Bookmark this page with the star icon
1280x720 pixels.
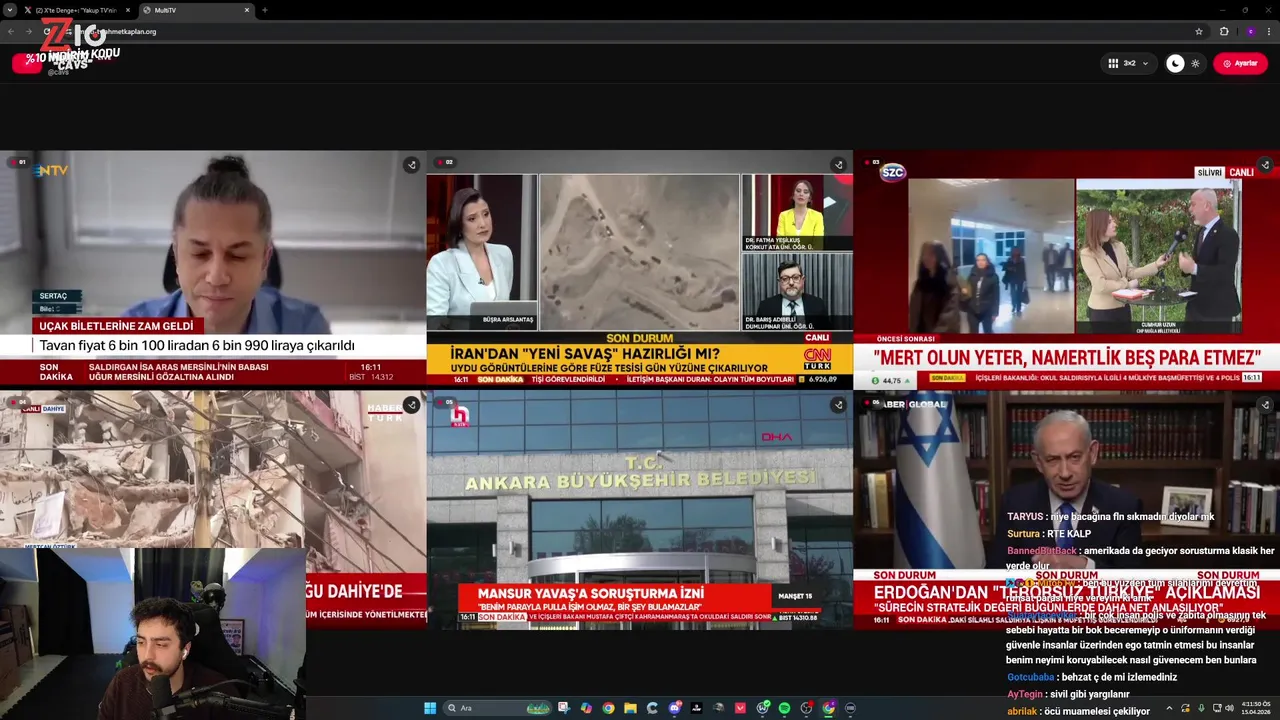click(1199, 31)
